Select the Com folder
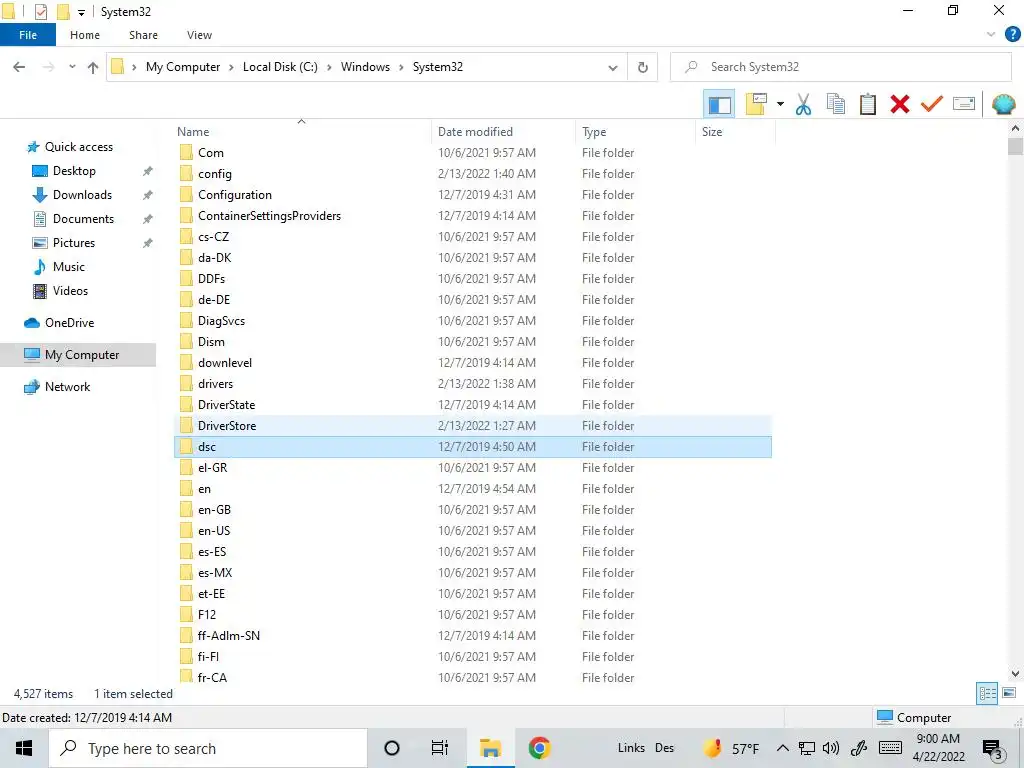The height and width of the screenshot is (768, 1024). point(210,153)
